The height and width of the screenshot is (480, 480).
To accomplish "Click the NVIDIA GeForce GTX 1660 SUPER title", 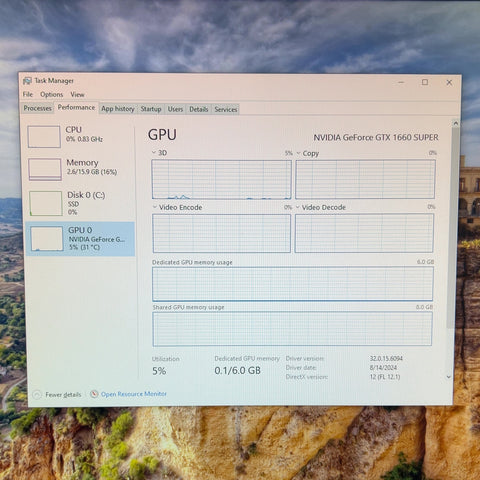I will (376, 137).
